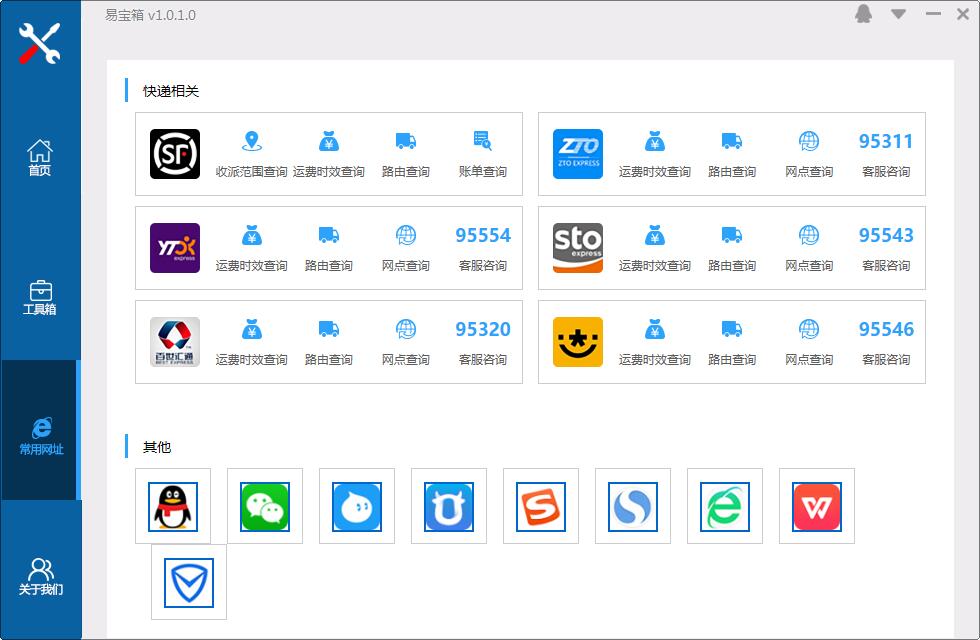980x640 pixels.
Task: Open SF 运费时效查询 money bag icon
Action: click(329, 141)
